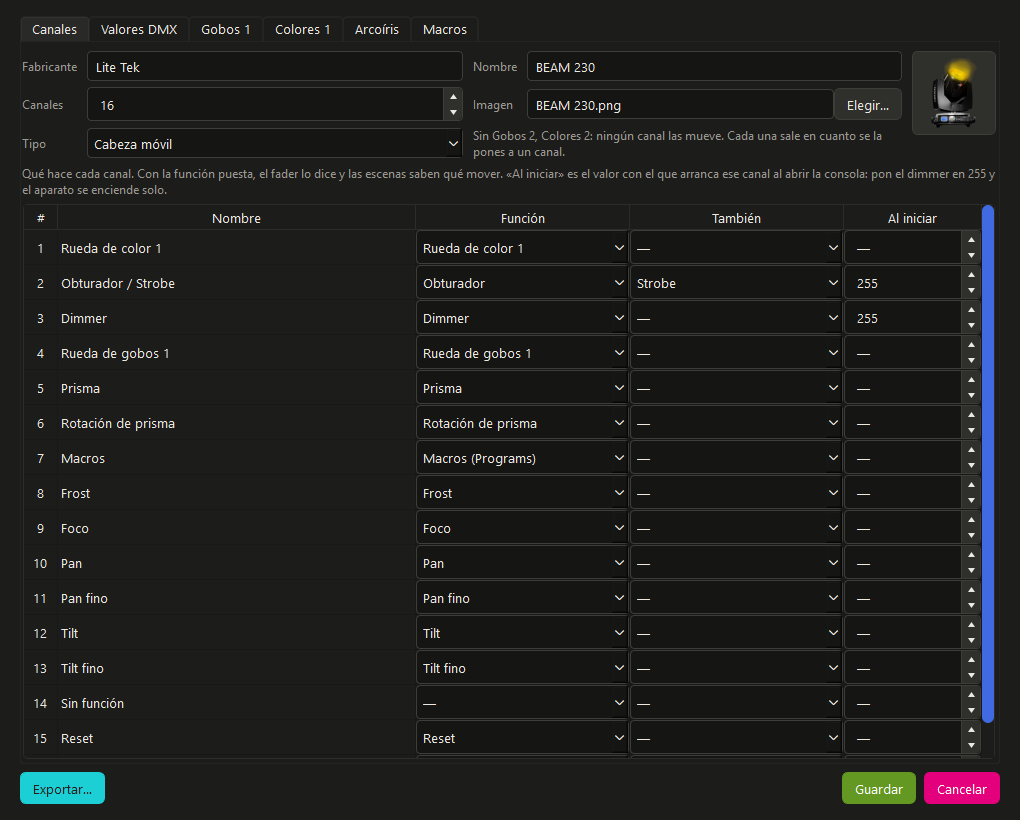Decrease Al iniciar value for Tilt row
The image size is (1020, 820).
(971, 641)
